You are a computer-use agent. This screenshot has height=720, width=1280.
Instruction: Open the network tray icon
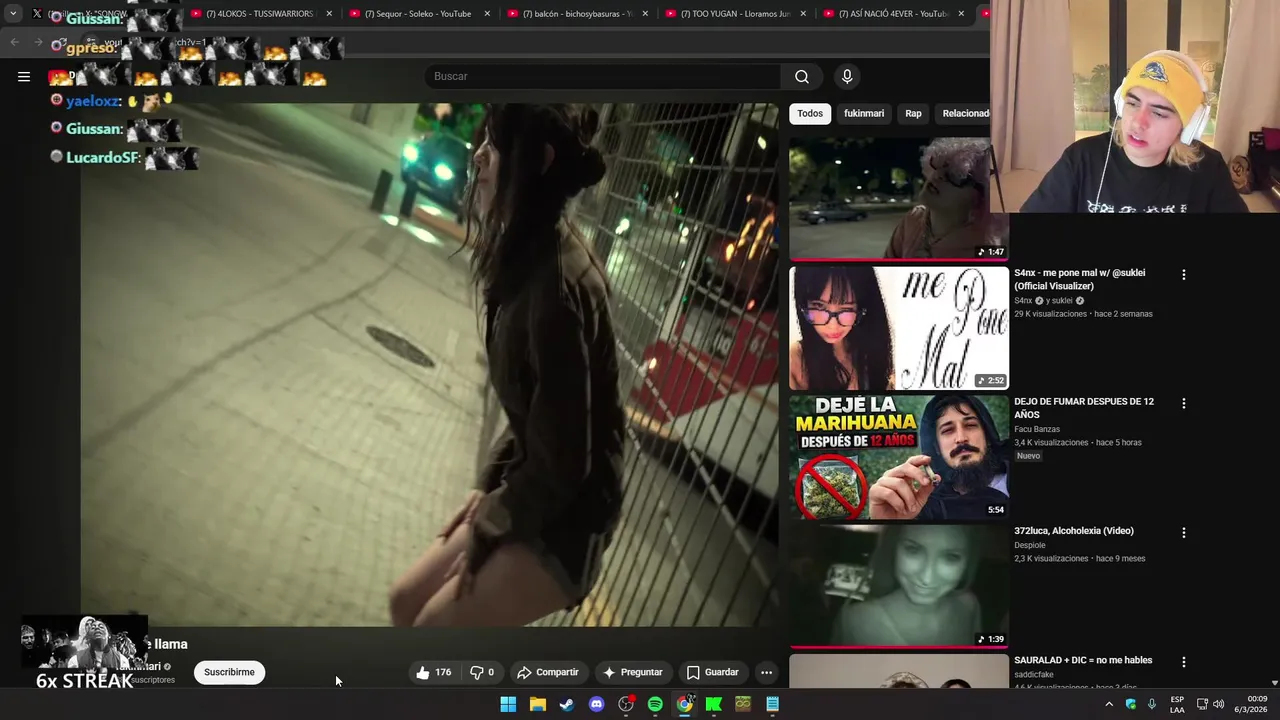1202,704
